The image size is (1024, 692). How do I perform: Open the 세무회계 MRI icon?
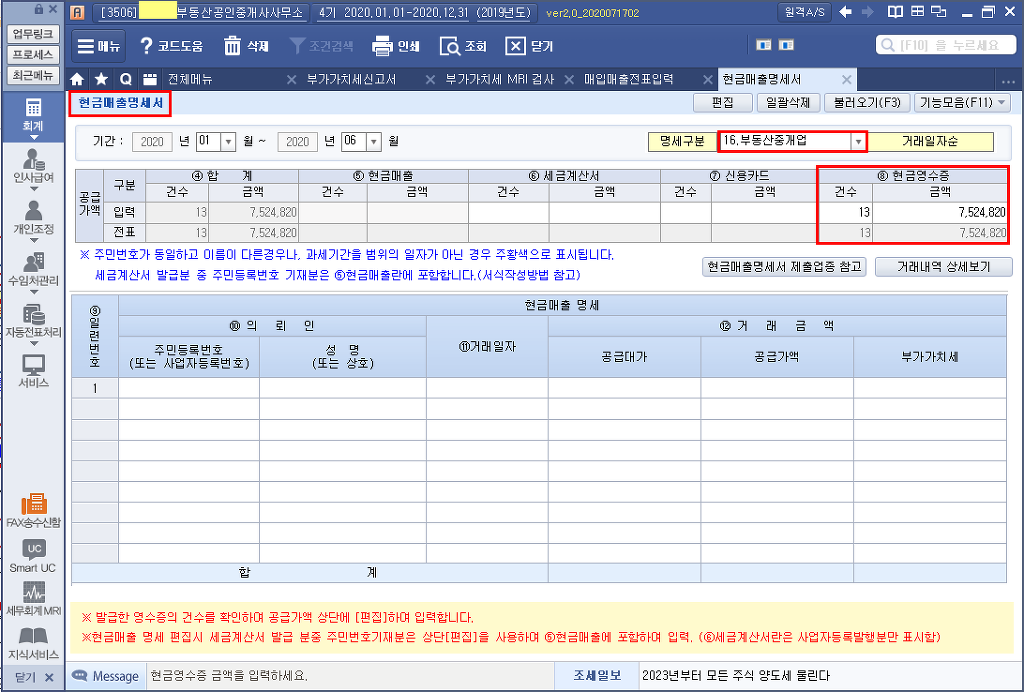33,596
